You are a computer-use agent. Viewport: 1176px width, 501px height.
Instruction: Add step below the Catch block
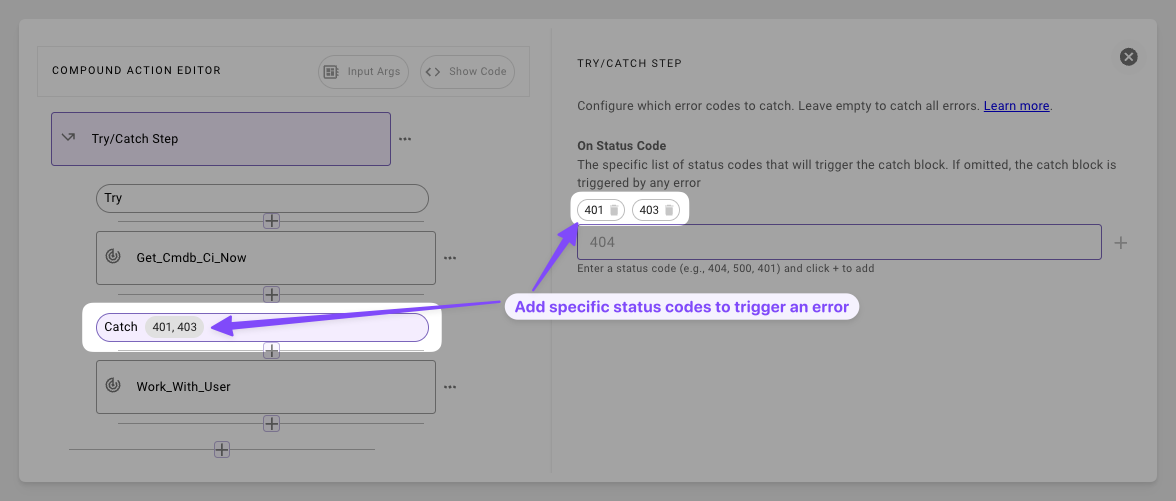tap(272, 350)
